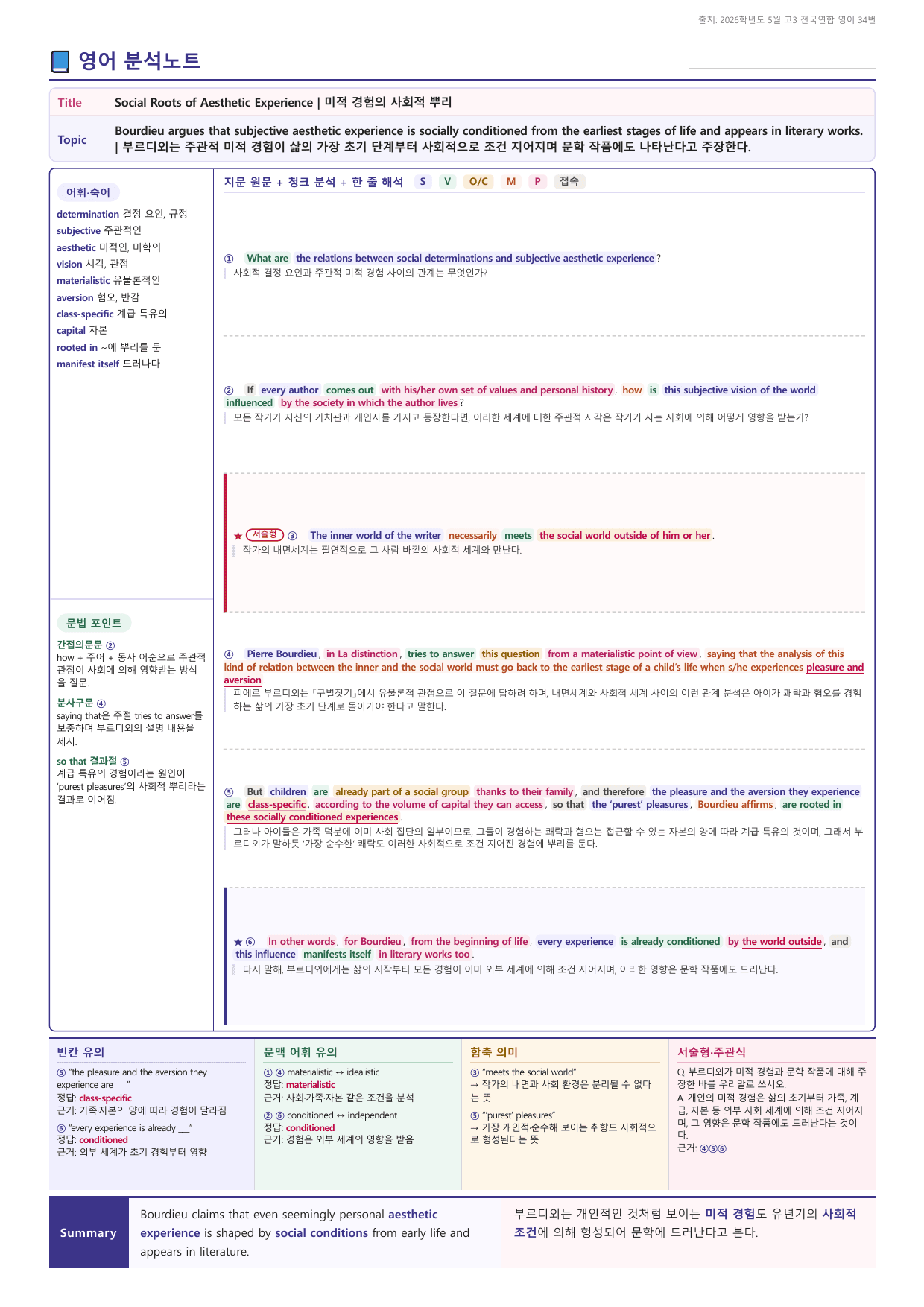This screenshot has height=1307, width=924.
Task: Select the 서술형 badge on sentence ③
Action: 265,534
